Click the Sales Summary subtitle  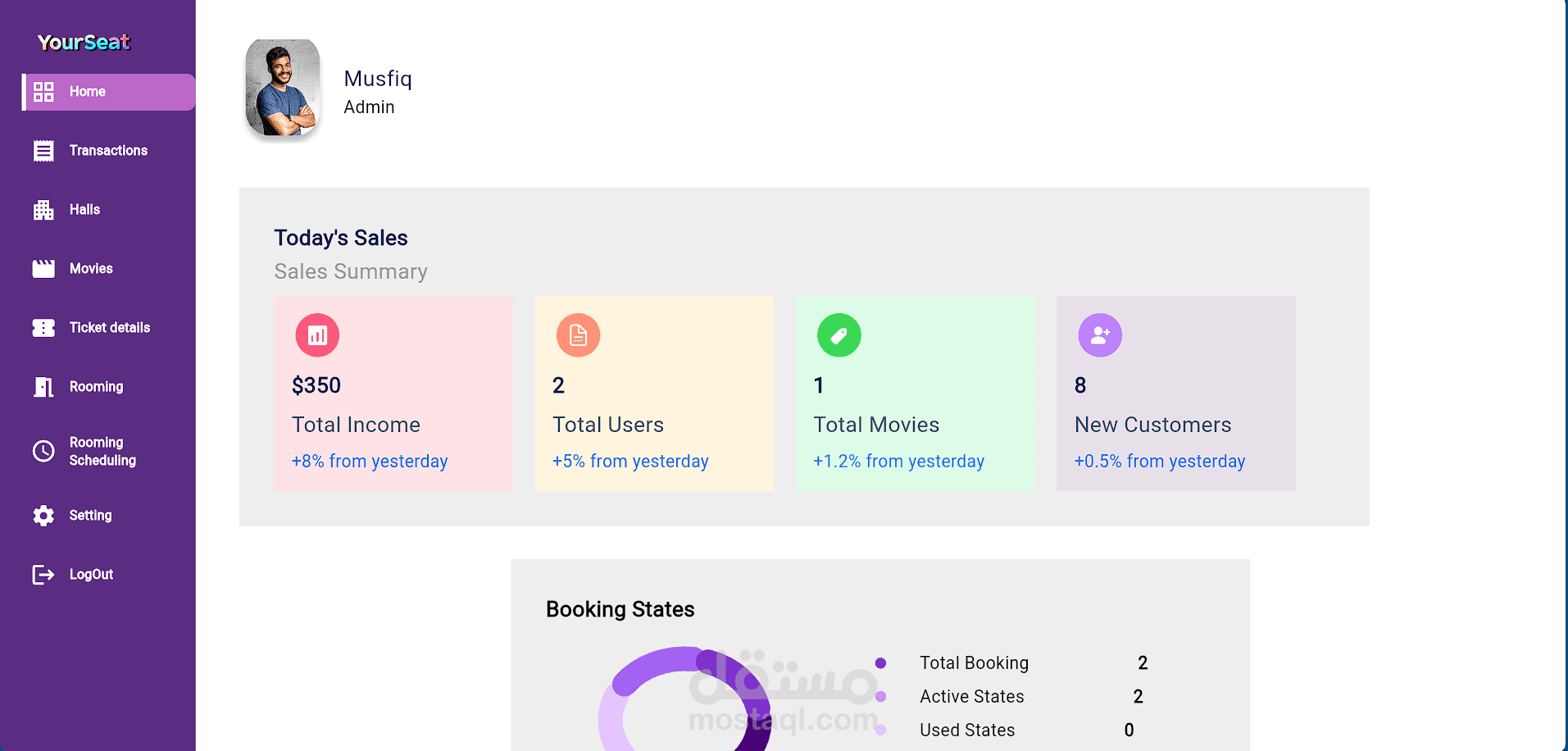point(351,271)
